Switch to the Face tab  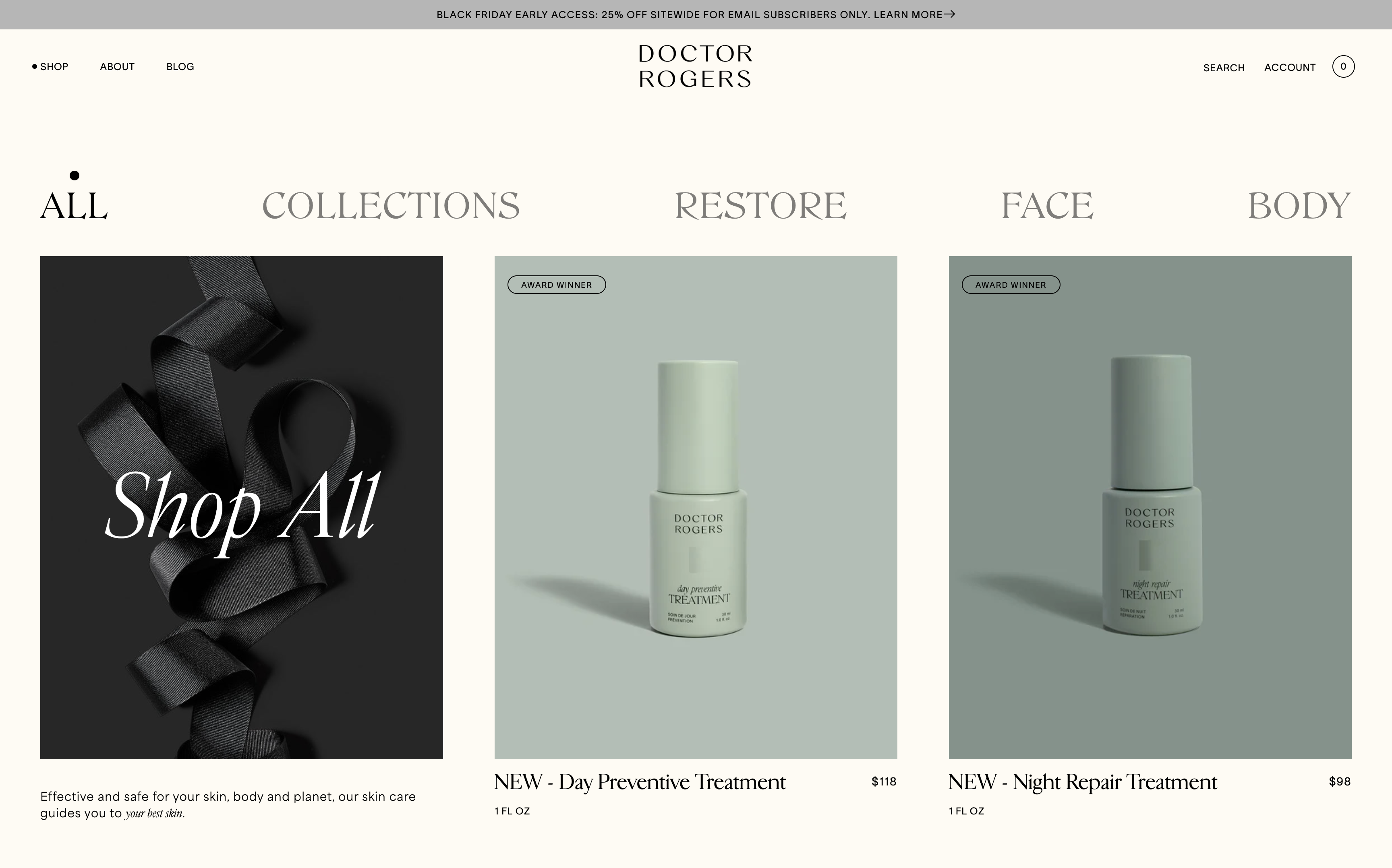[x=1047, y=205]
